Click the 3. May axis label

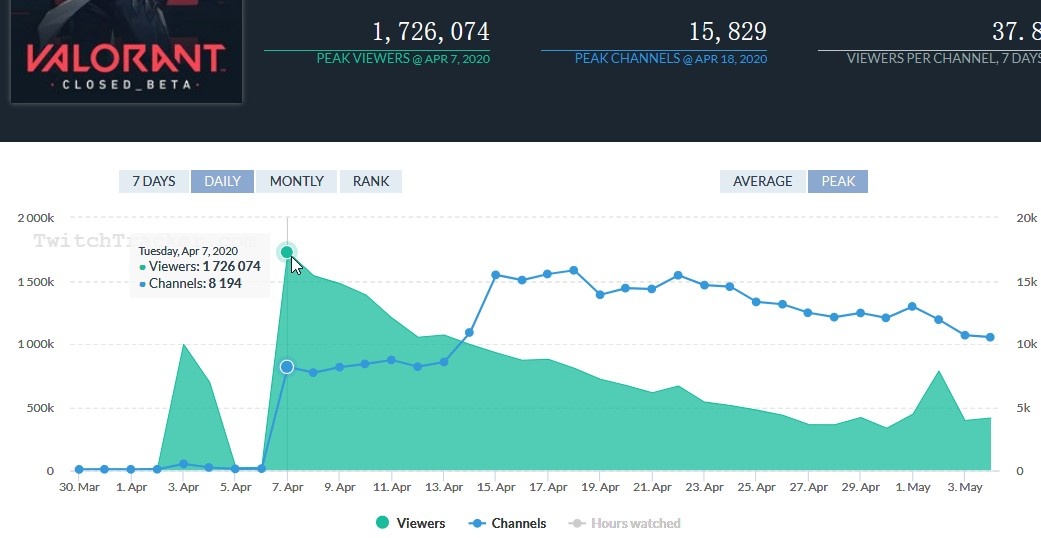point(965,488)
